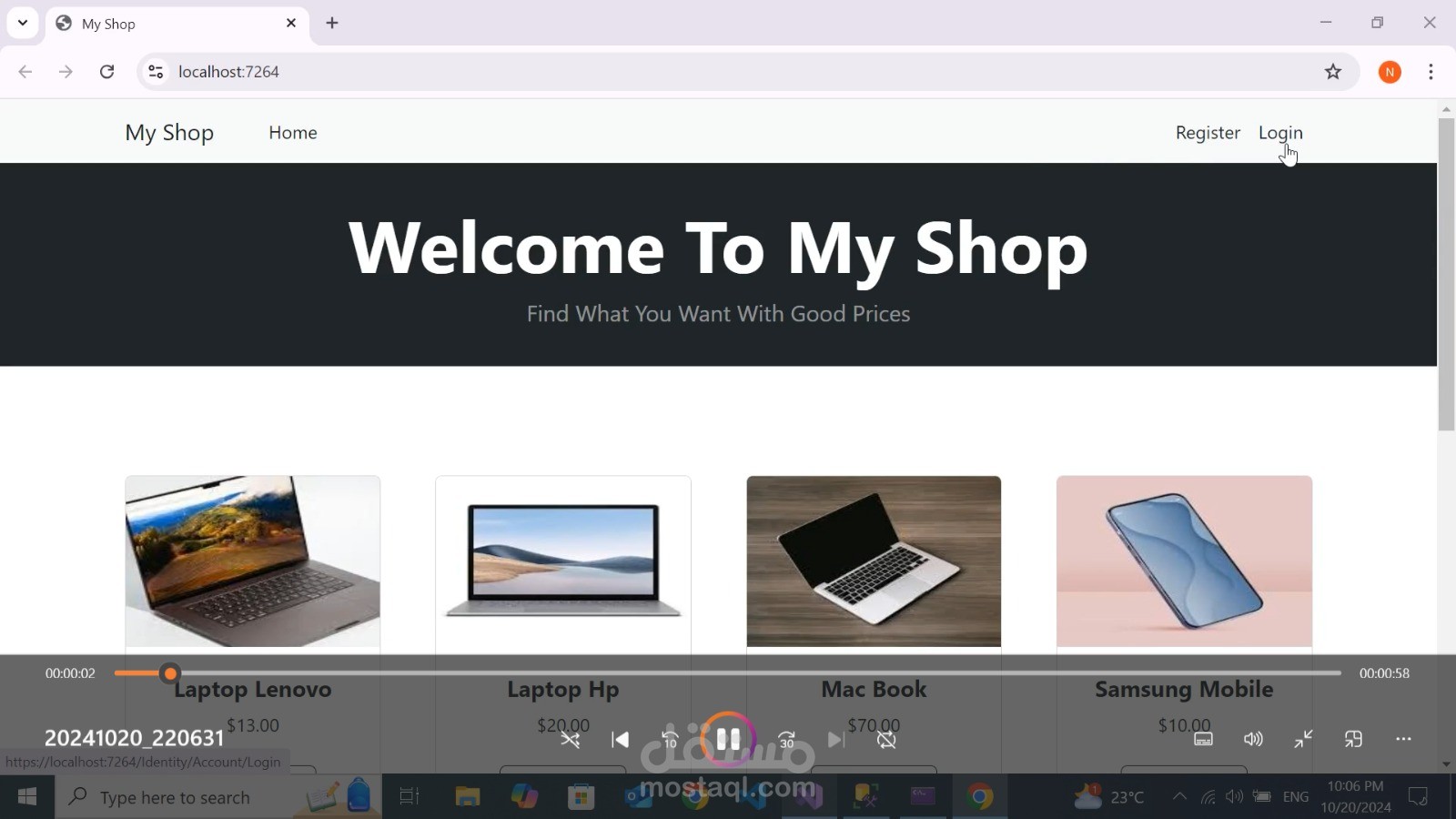This screenshot has width=1456, height=819.
Task: Skip back 10 seconds
Action: pyautogui.click(x=670, y=740)
